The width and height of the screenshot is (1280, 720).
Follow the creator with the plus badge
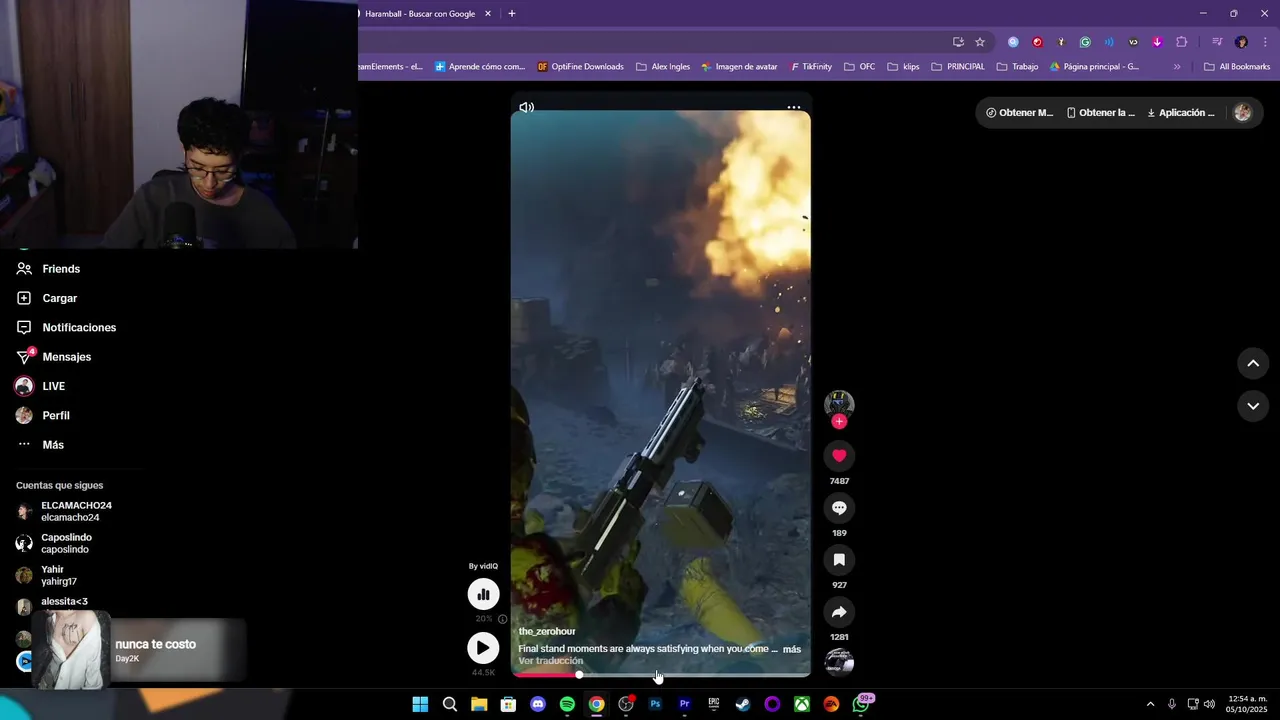[x=839, y=422]
